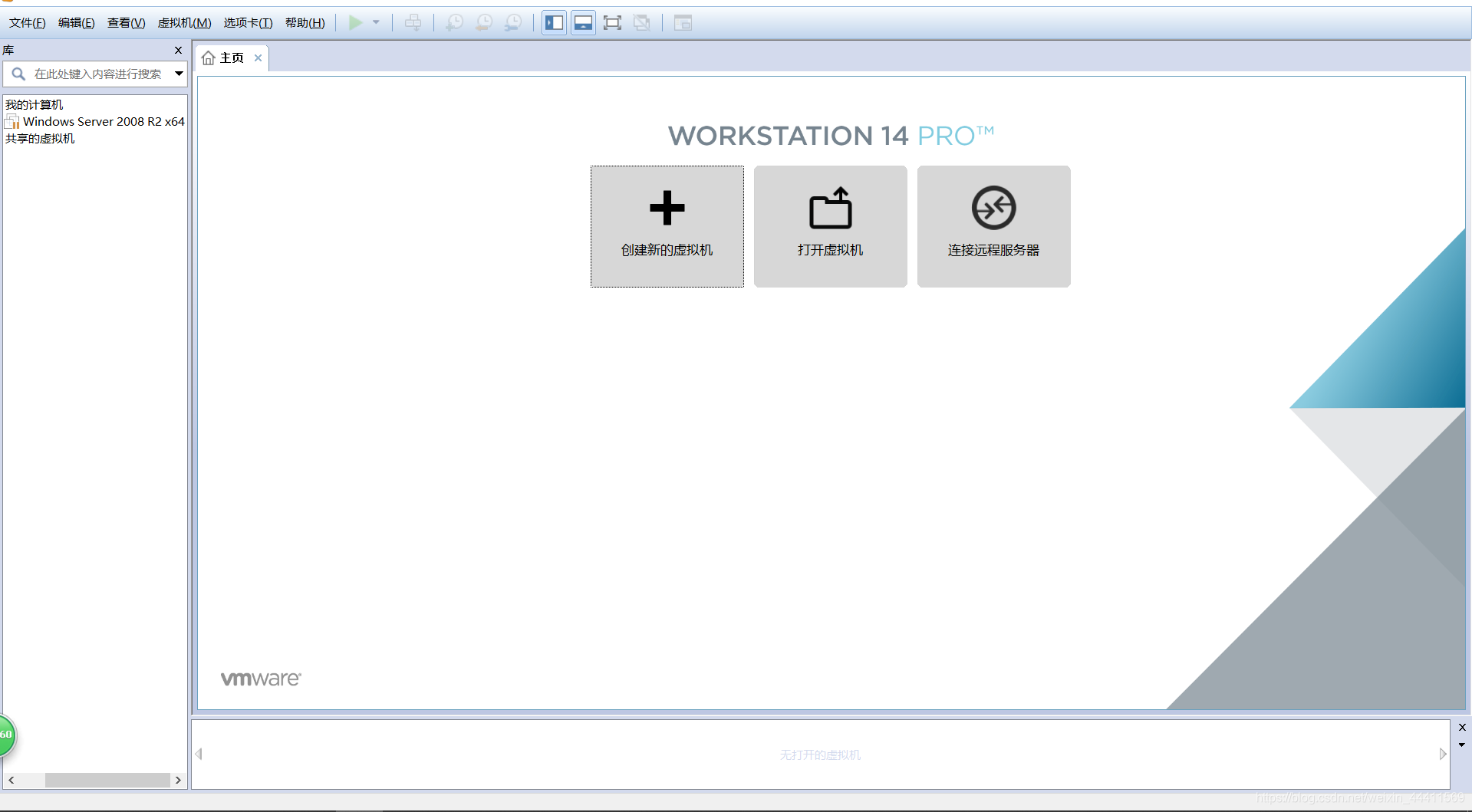Toggle the library sidebar view icon
1472x812 pixels.
tap(554, 23)
